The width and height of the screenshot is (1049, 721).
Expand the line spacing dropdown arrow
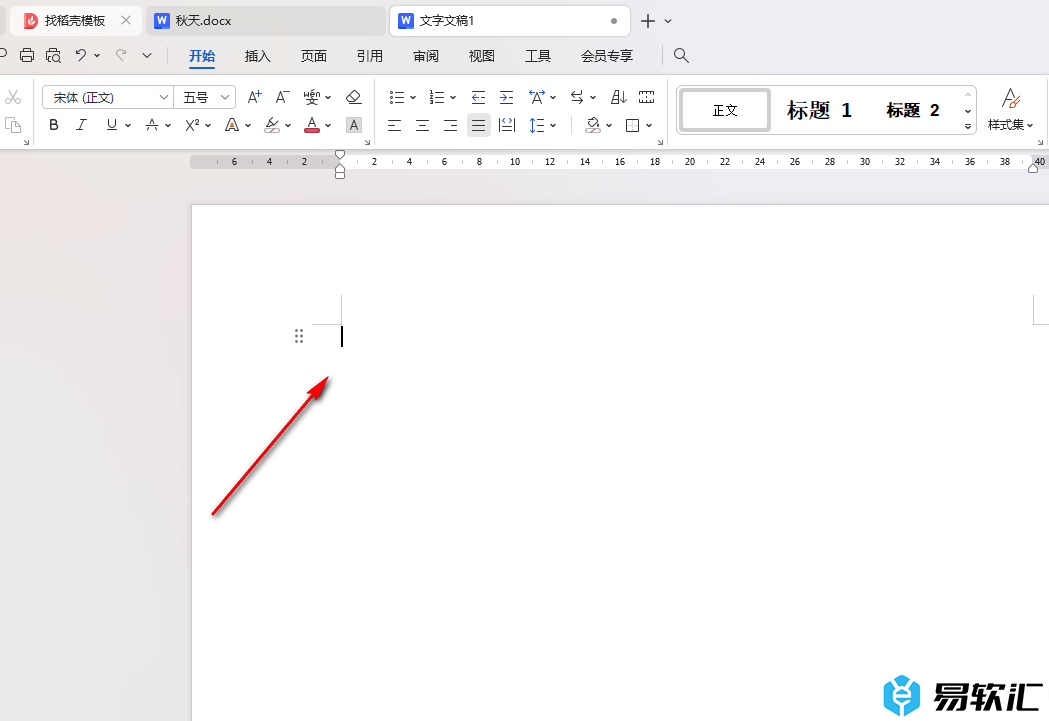click(553, 125)
